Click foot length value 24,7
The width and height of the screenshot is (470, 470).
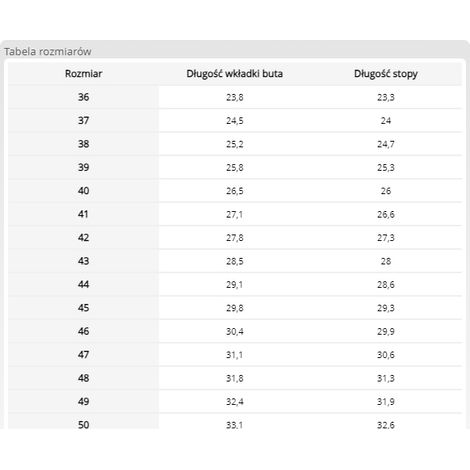point(386,144)
